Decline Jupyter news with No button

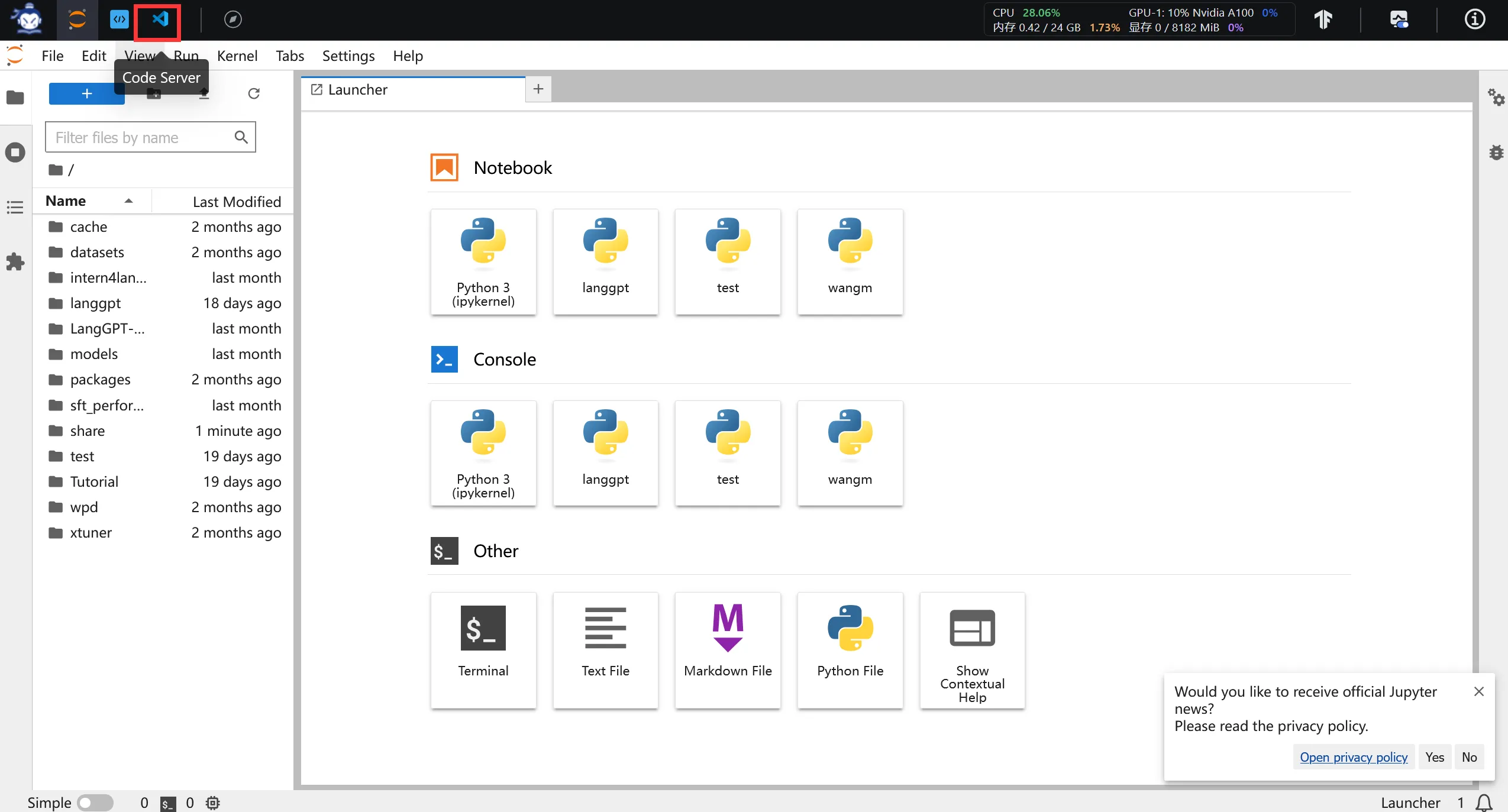pyautogui.click(x=1469, y=757)
